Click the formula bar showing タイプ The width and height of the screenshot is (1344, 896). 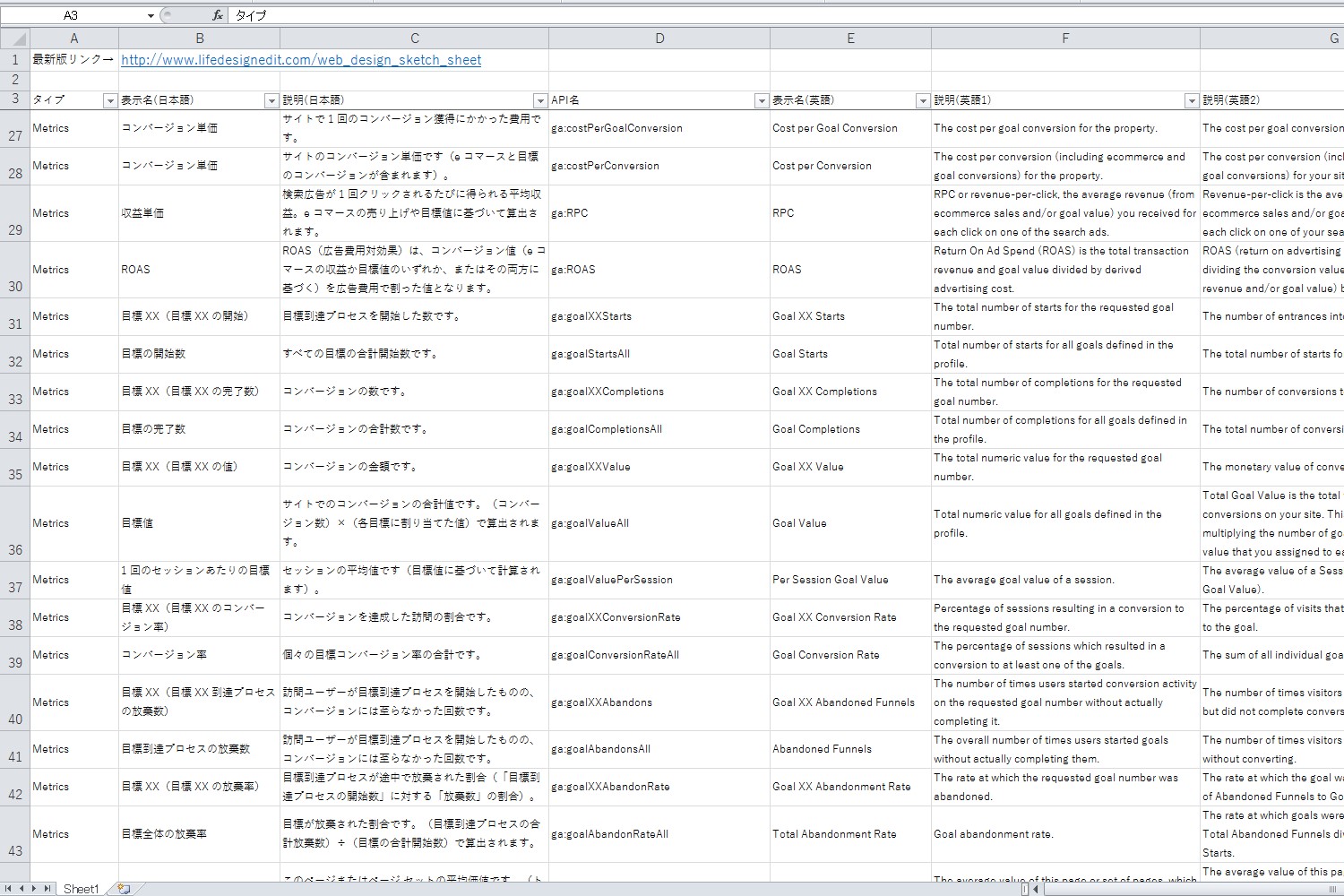pos(784,15)
